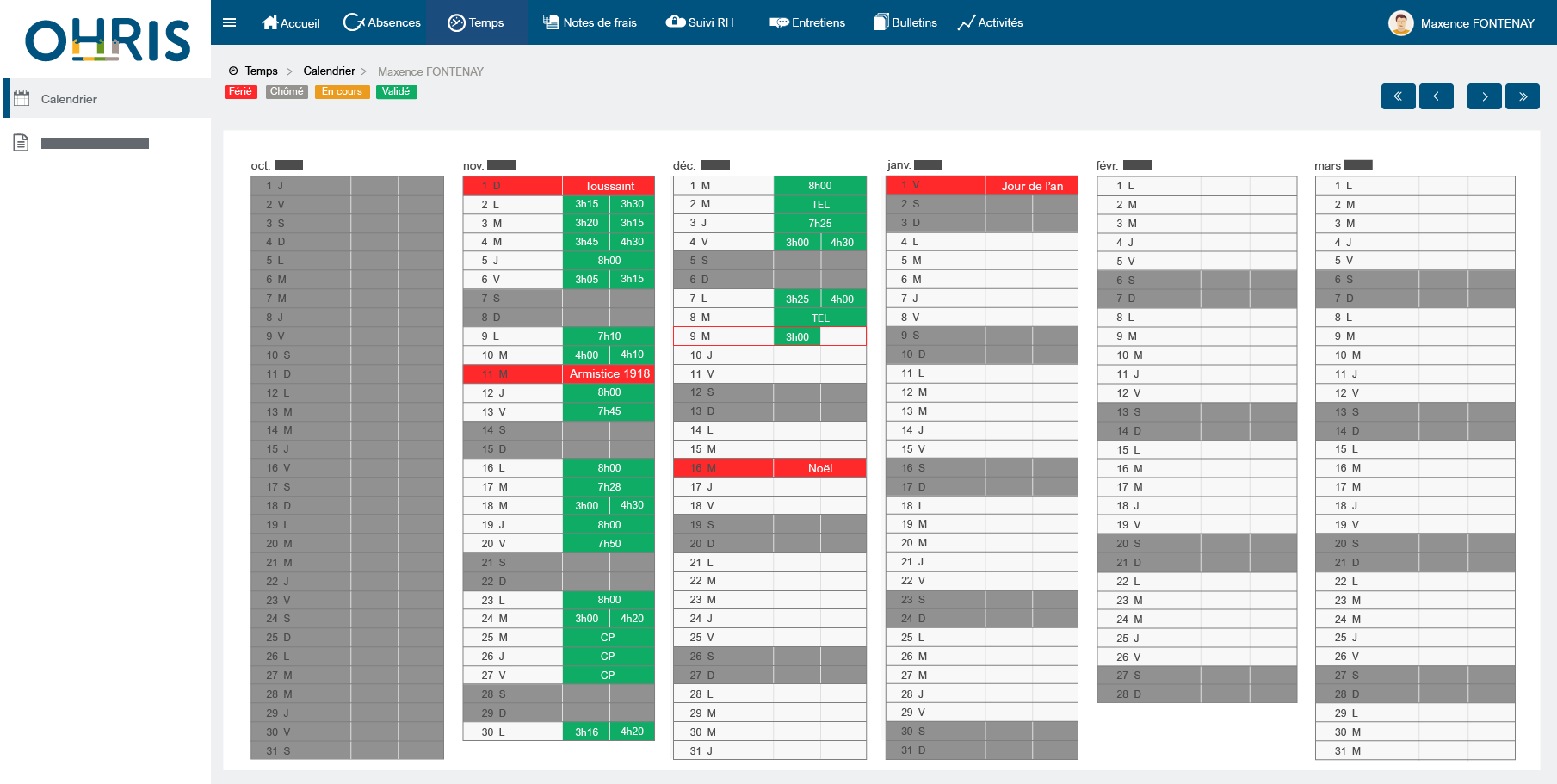Click the green Validé legend badge
The image size is (1557, 784).
[396, 91]
